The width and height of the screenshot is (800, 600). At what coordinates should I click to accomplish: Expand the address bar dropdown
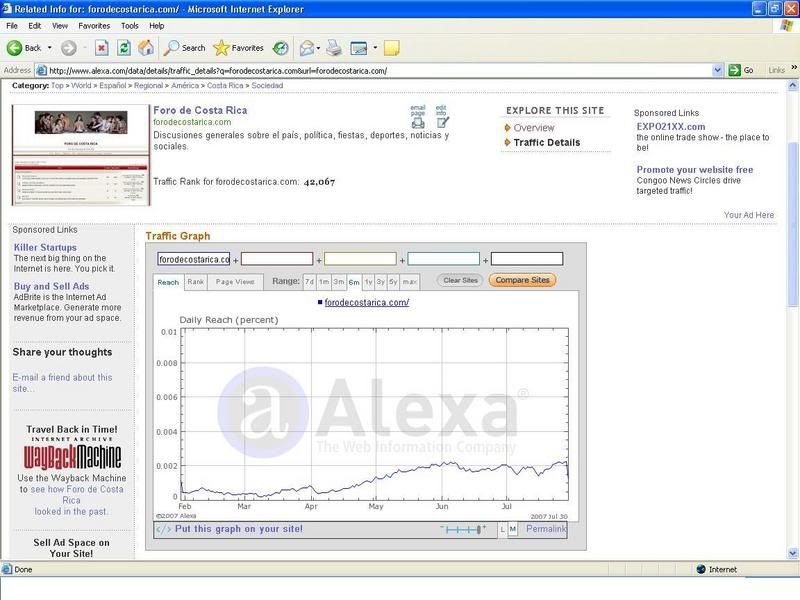(717, 70)
